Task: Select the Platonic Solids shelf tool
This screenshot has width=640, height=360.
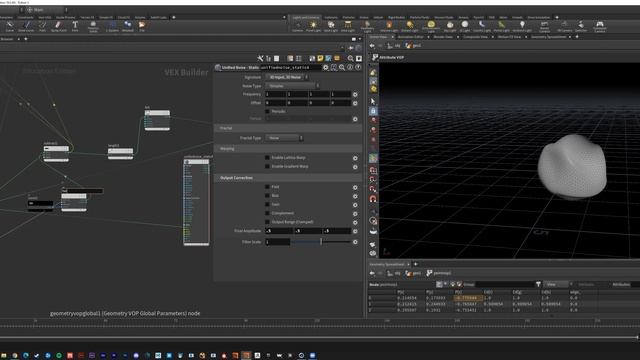Action: coord(93,27)
